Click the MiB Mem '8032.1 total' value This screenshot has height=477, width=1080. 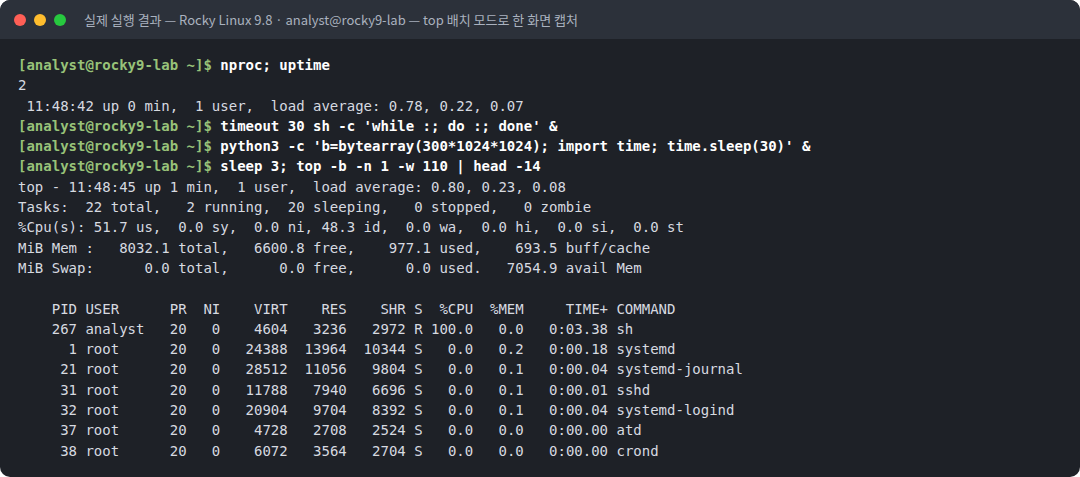pos(174,248)
